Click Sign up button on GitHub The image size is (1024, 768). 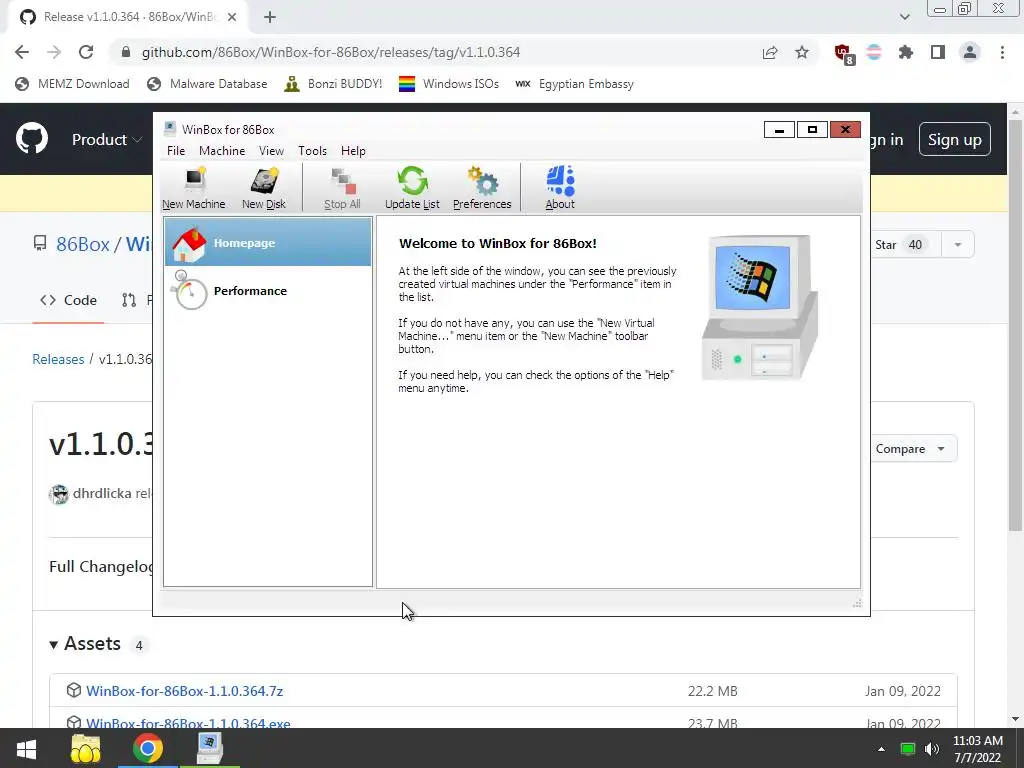click(954, 139)
